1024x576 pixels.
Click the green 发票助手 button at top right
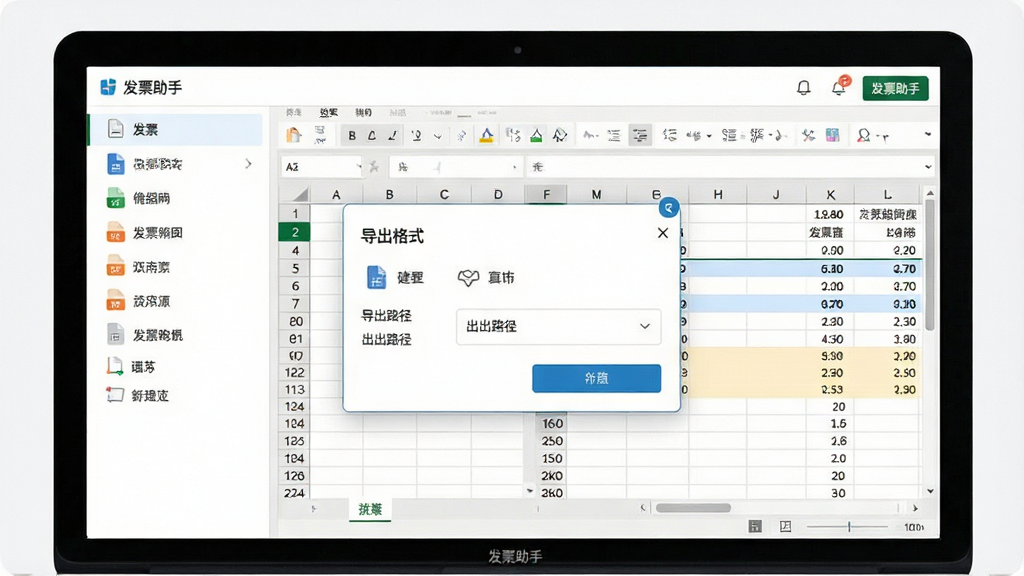[895, 88]
